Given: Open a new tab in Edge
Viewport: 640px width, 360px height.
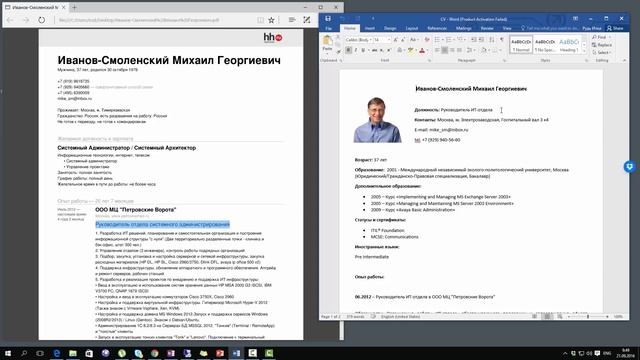Looking at the screenshot, I should [x=74, y=7].
